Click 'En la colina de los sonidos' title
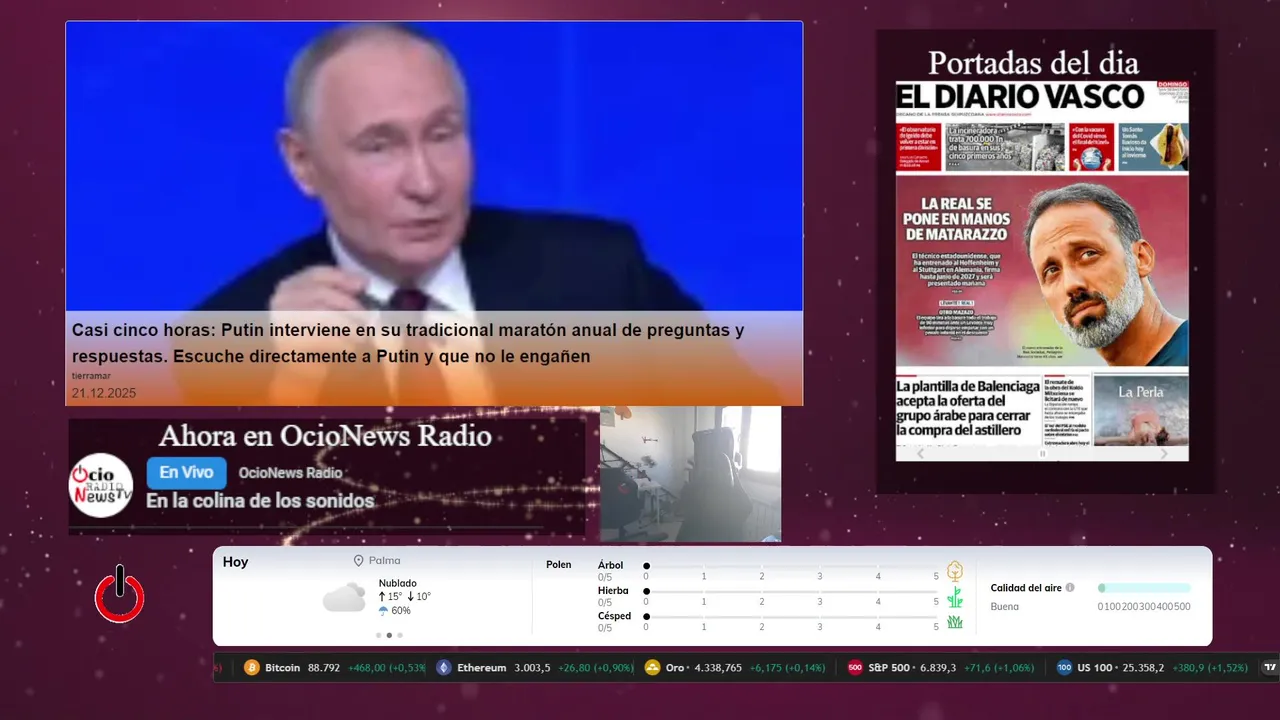 [260, 501]
